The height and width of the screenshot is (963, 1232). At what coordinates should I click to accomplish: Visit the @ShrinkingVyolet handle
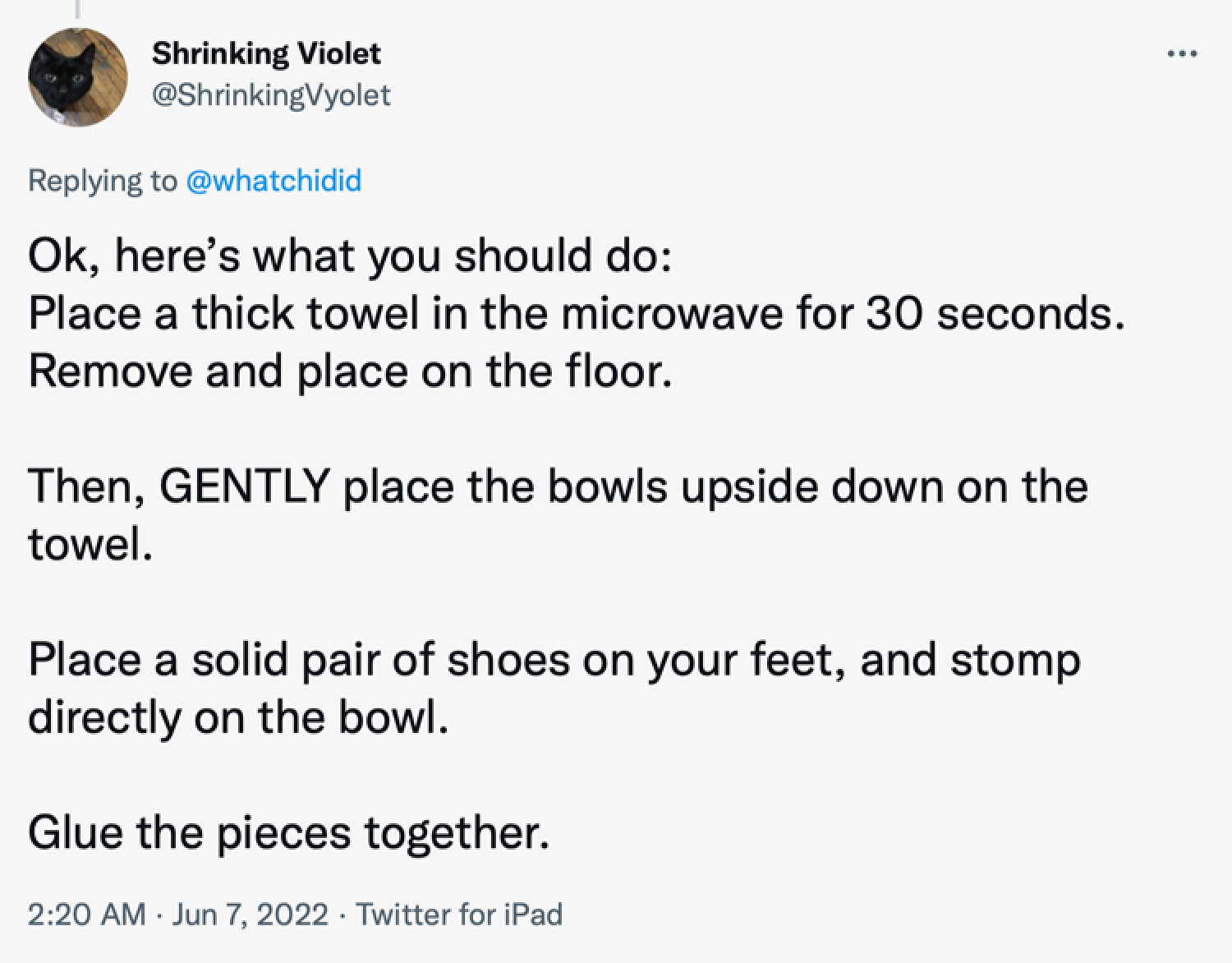272,95
